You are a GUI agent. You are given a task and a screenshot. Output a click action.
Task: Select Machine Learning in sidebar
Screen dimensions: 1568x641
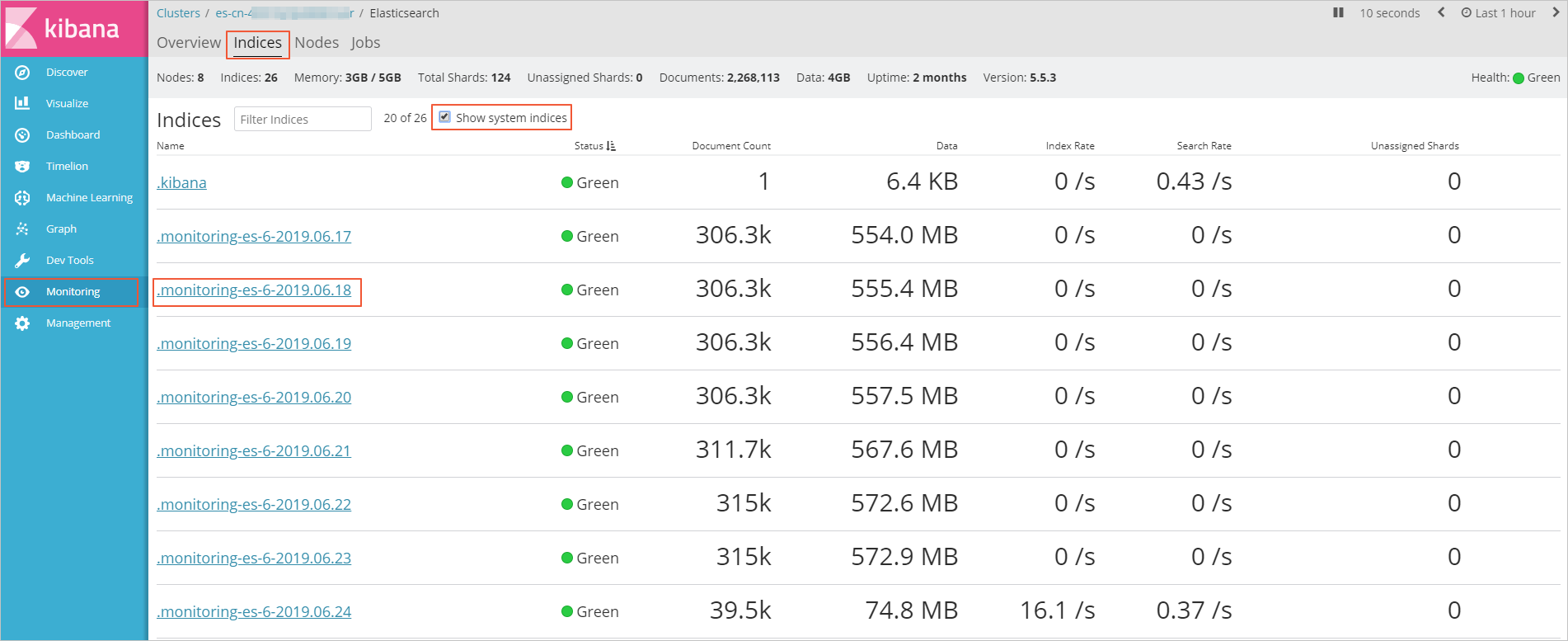click(x=89, y=198)
